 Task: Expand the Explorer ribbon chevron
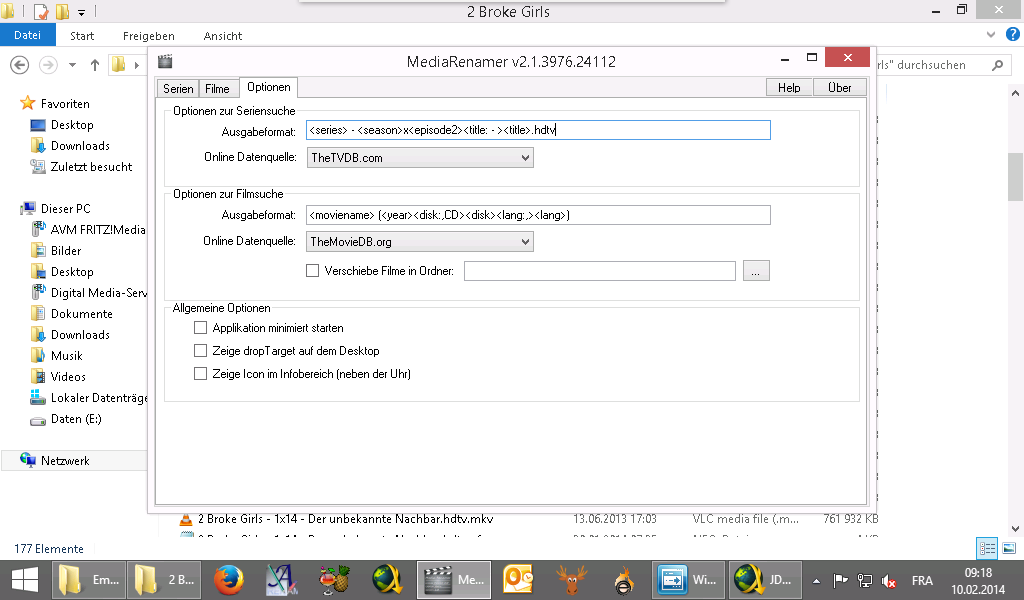[x=991, y=35]
